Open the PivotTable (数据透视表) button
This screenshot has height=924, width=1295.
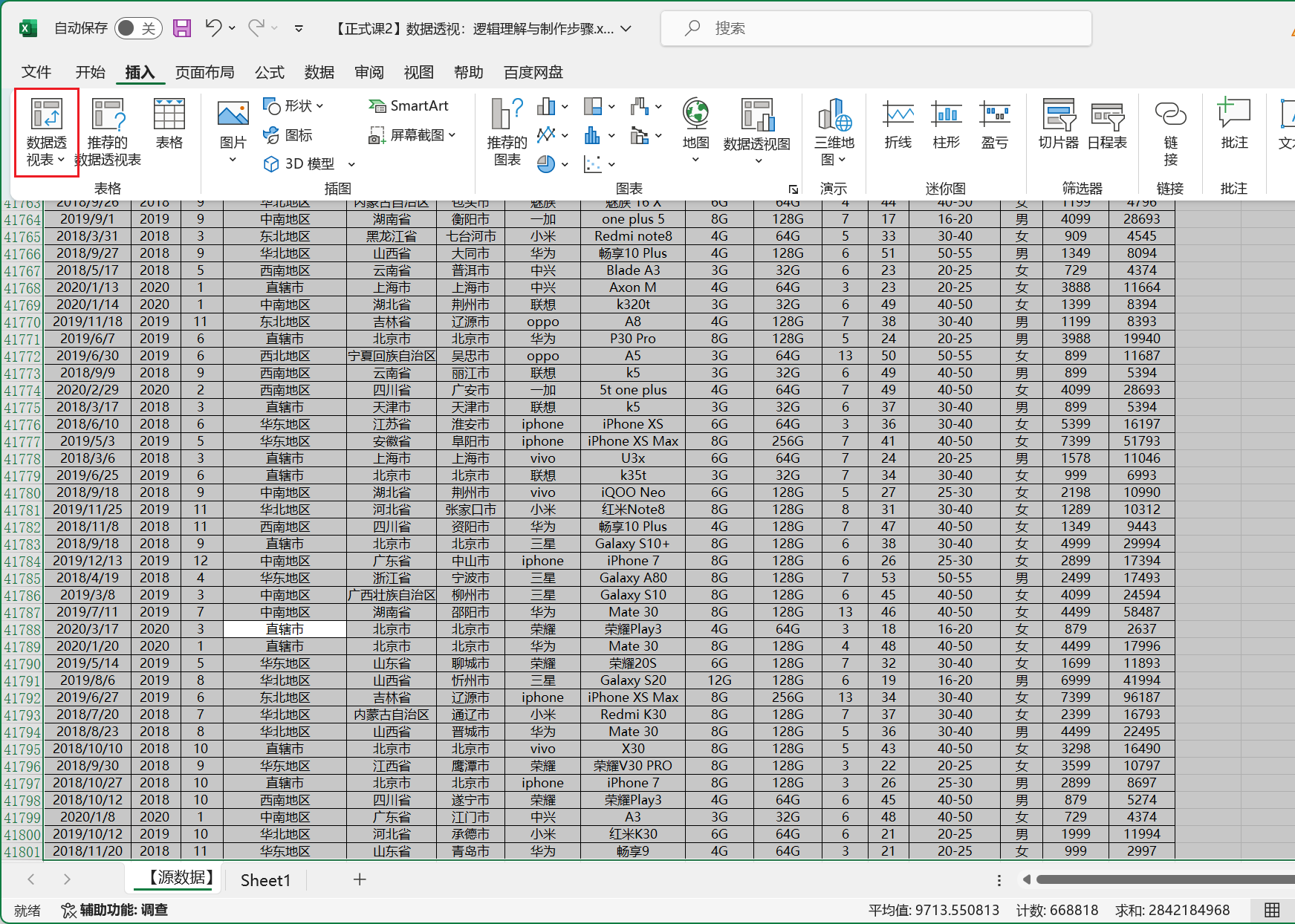[46, 133]
